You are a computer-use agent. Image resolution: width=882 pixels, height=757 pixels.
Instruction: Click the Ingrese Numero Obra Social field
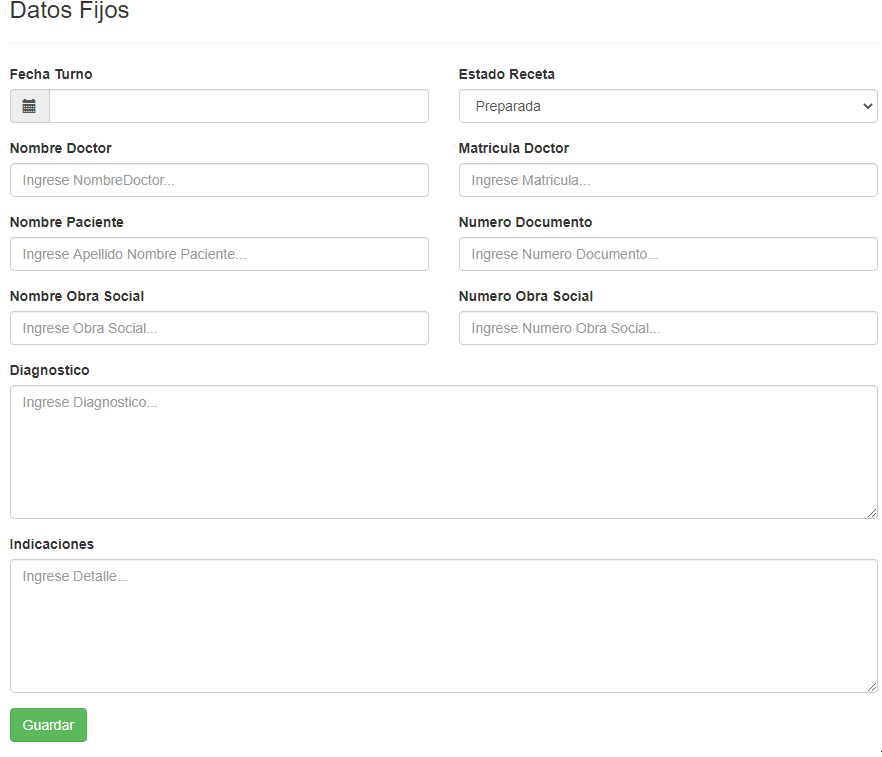[x=667, y=328]
